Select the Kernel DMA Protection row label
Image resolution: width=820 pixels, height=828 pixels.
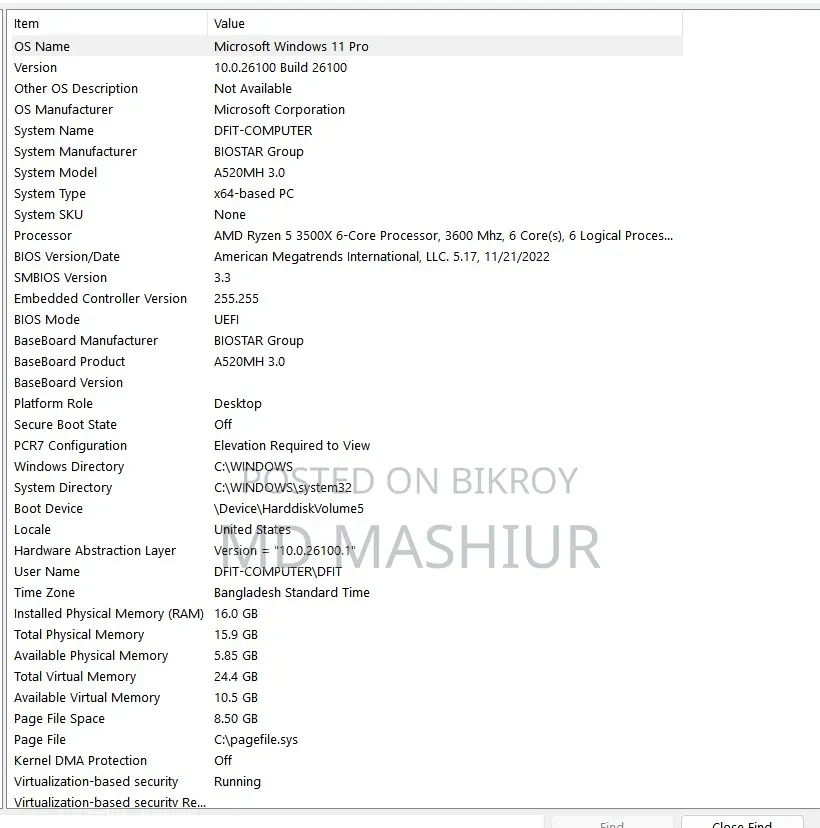click(81, 761)
